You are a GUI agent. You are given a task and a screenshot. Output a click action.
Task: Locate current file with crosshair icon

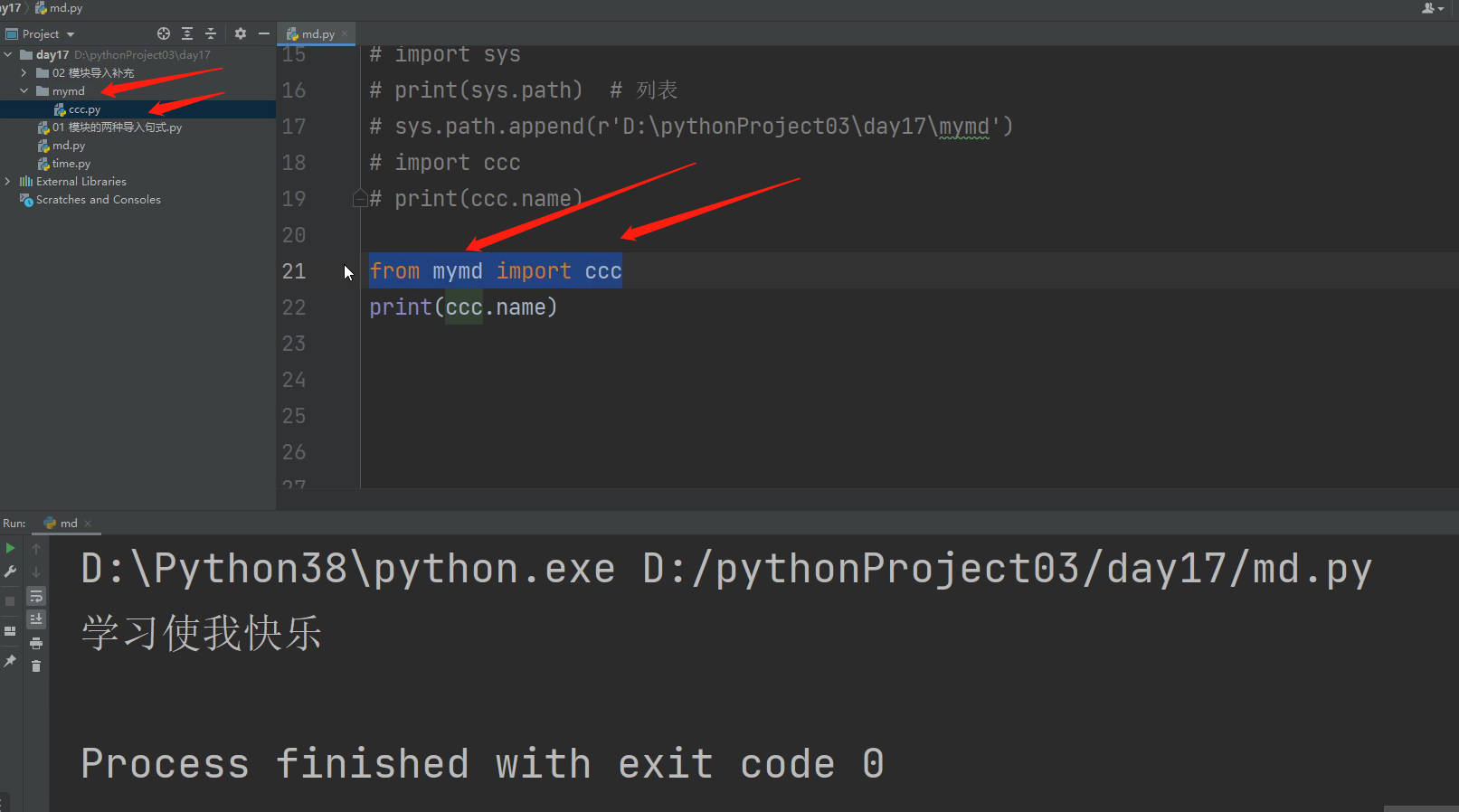[164, 33]
